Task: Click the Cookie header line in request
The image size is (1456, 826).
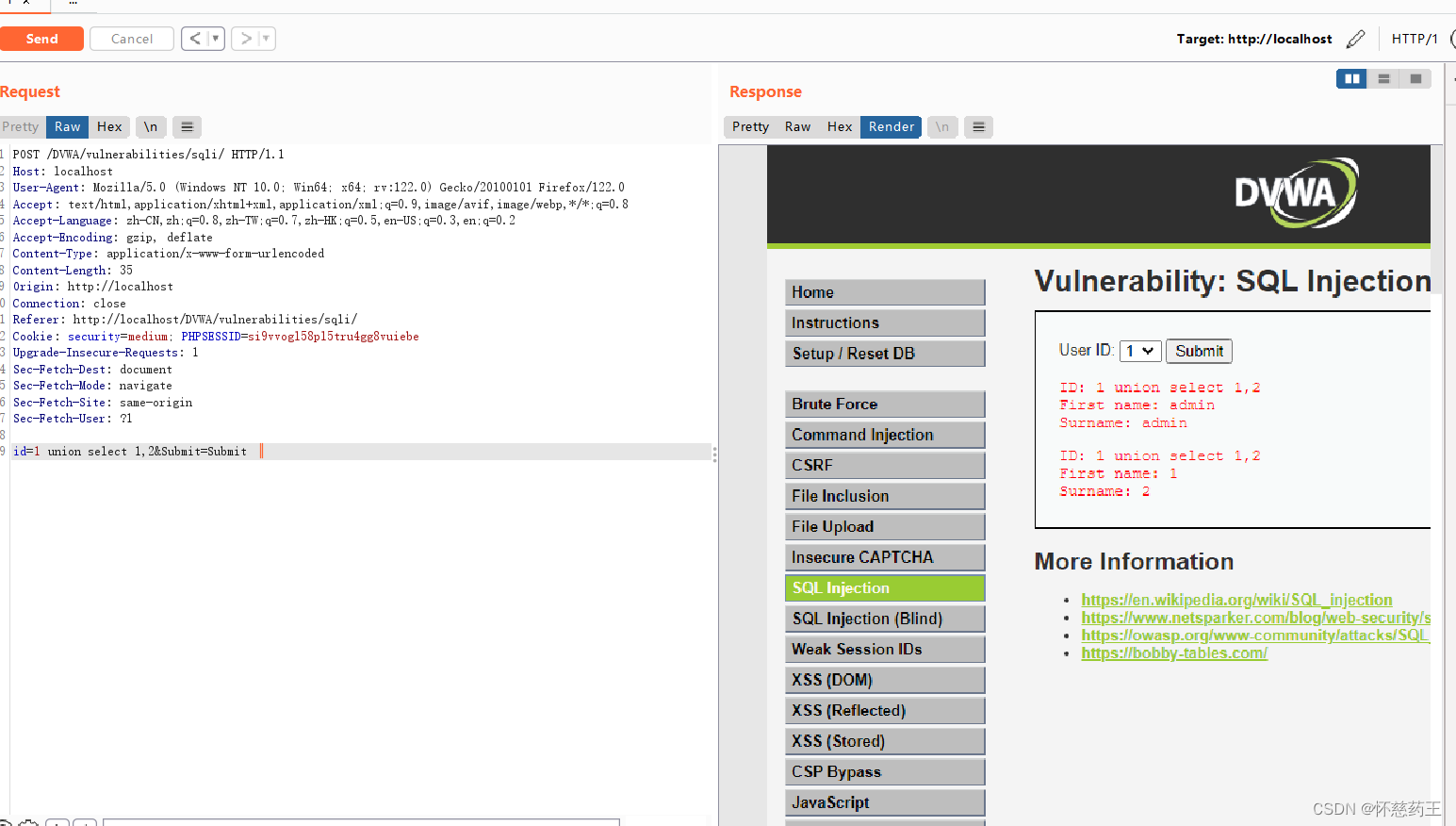Action: pyautogui.click(x=216, y=337)
